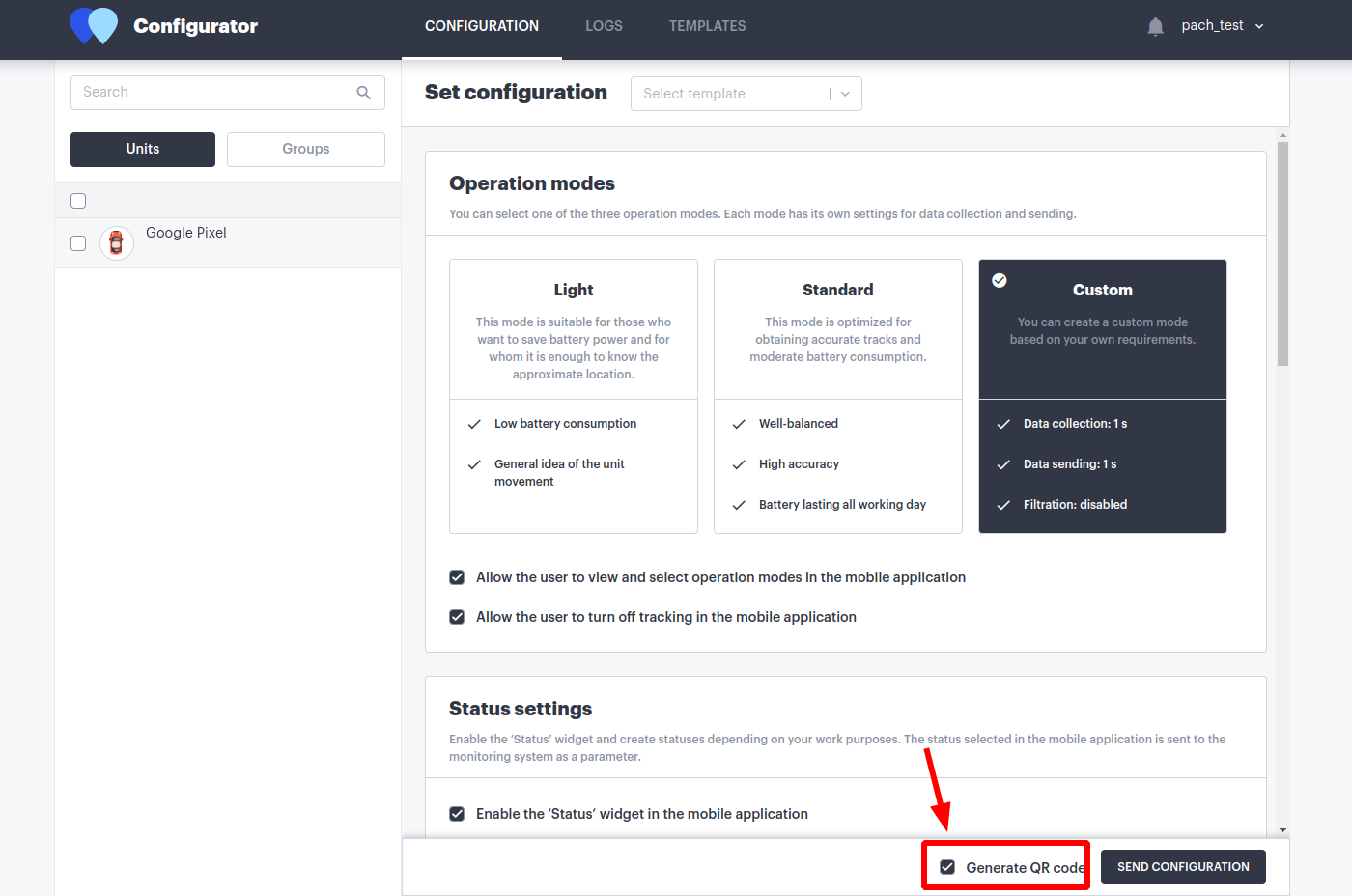Click into the Search input field

[212, 93]
